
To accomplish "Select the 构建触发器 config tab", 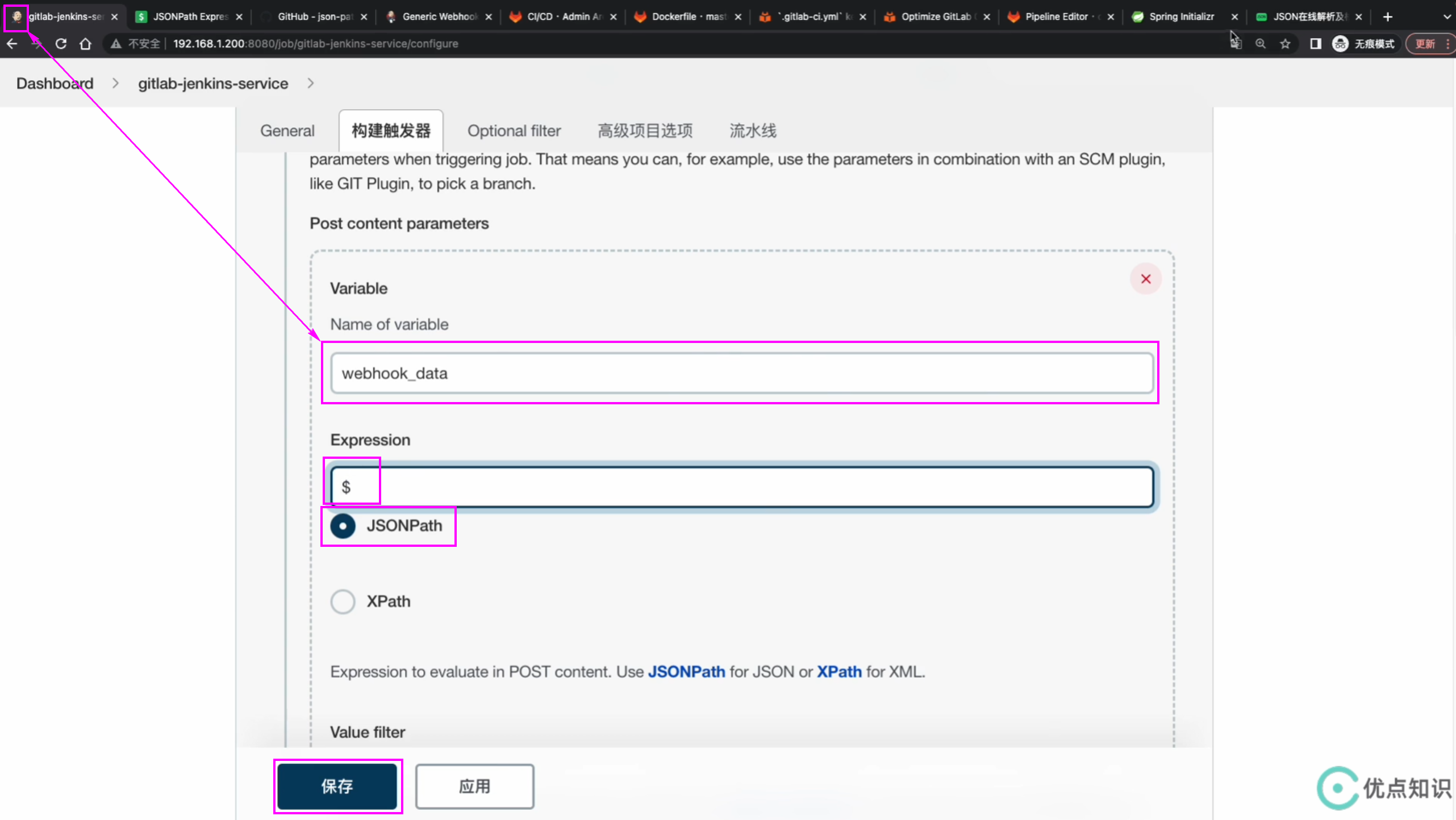I will (391, 131).
